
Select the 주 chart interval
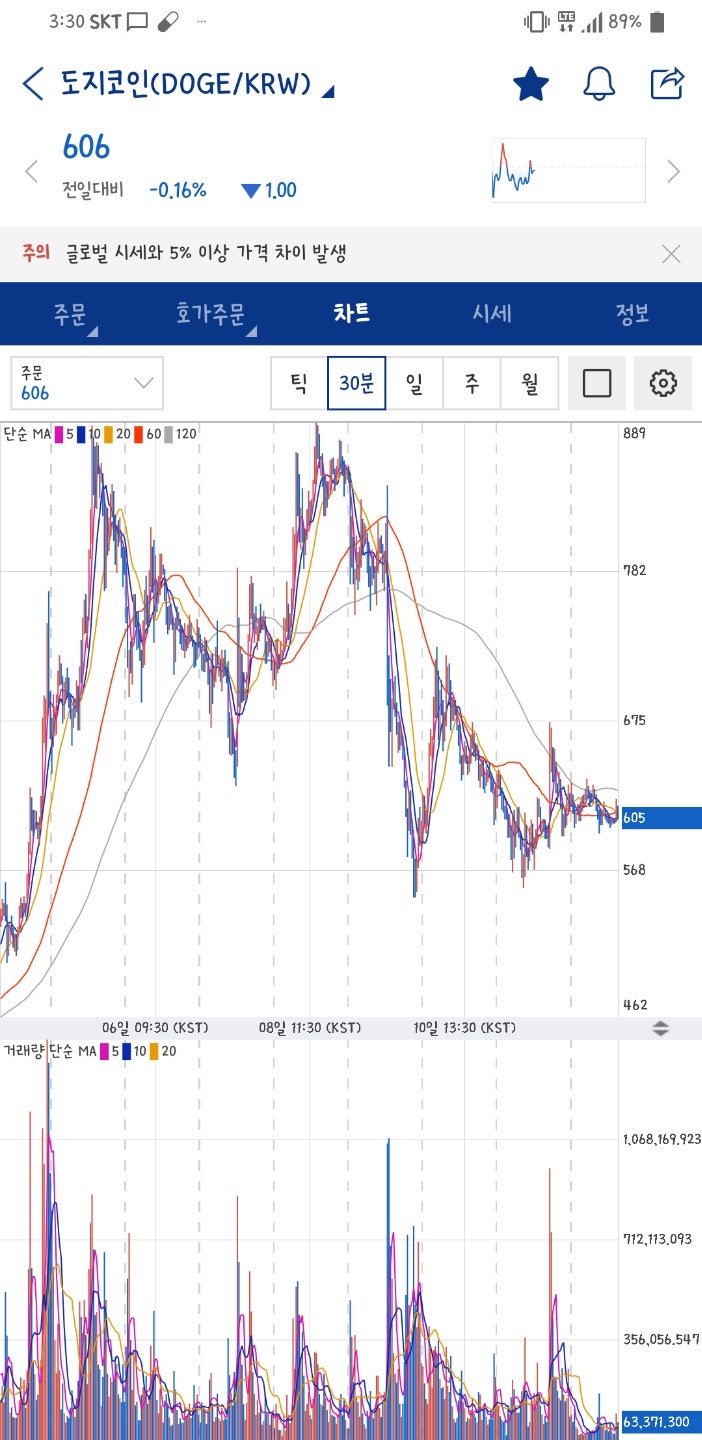(x=471, y=383)
